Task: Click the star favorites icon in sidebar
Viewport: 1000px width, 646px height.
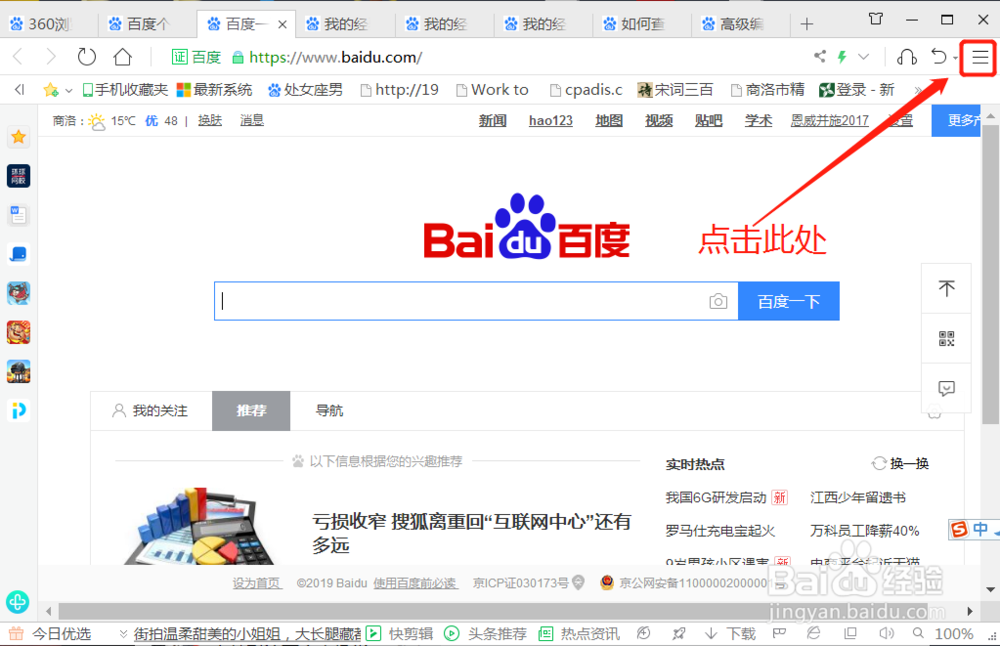Action: tap(18, 136)
